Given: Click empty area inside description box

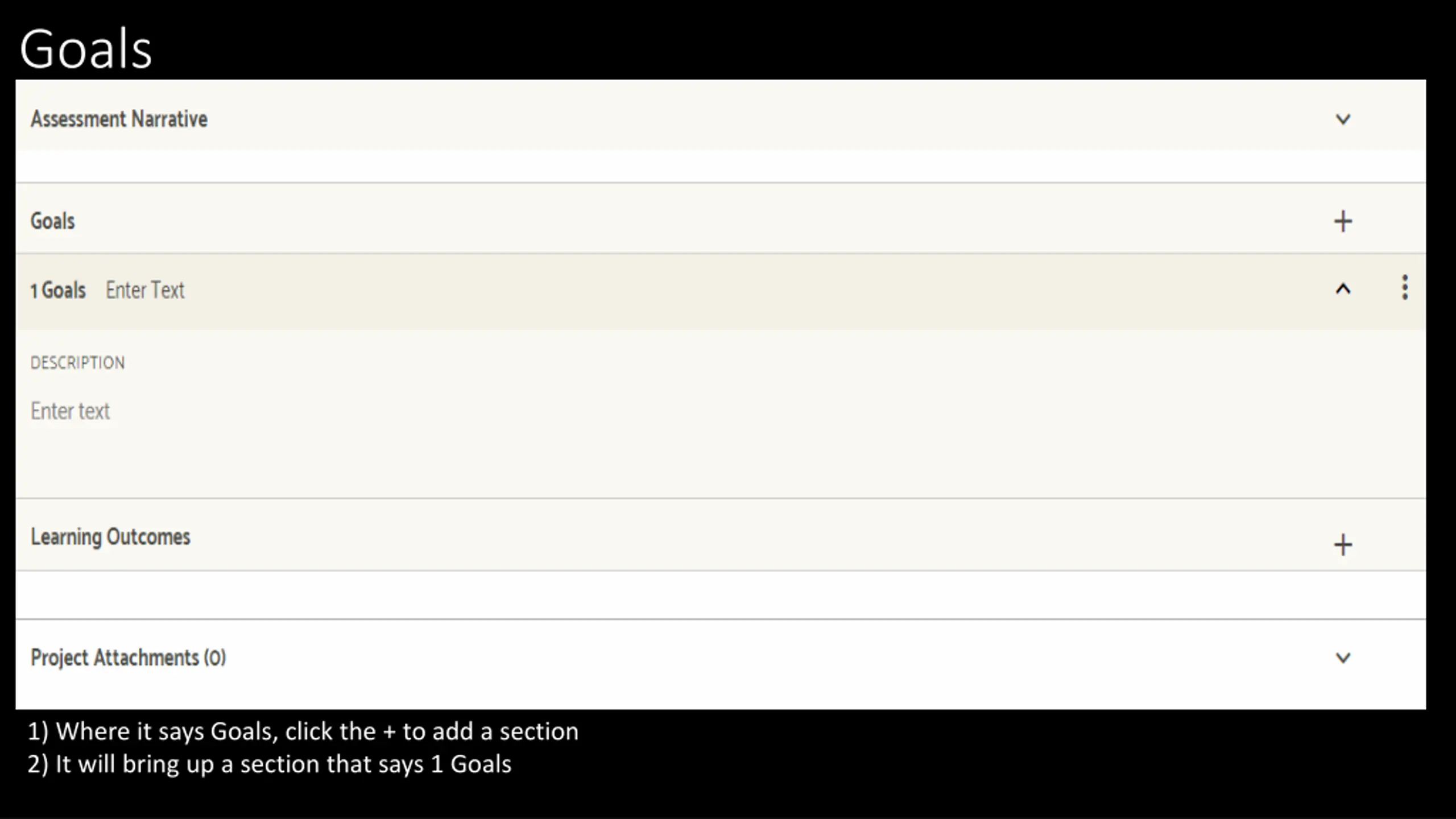Looking at the screenshot, I should coord(721,455).
